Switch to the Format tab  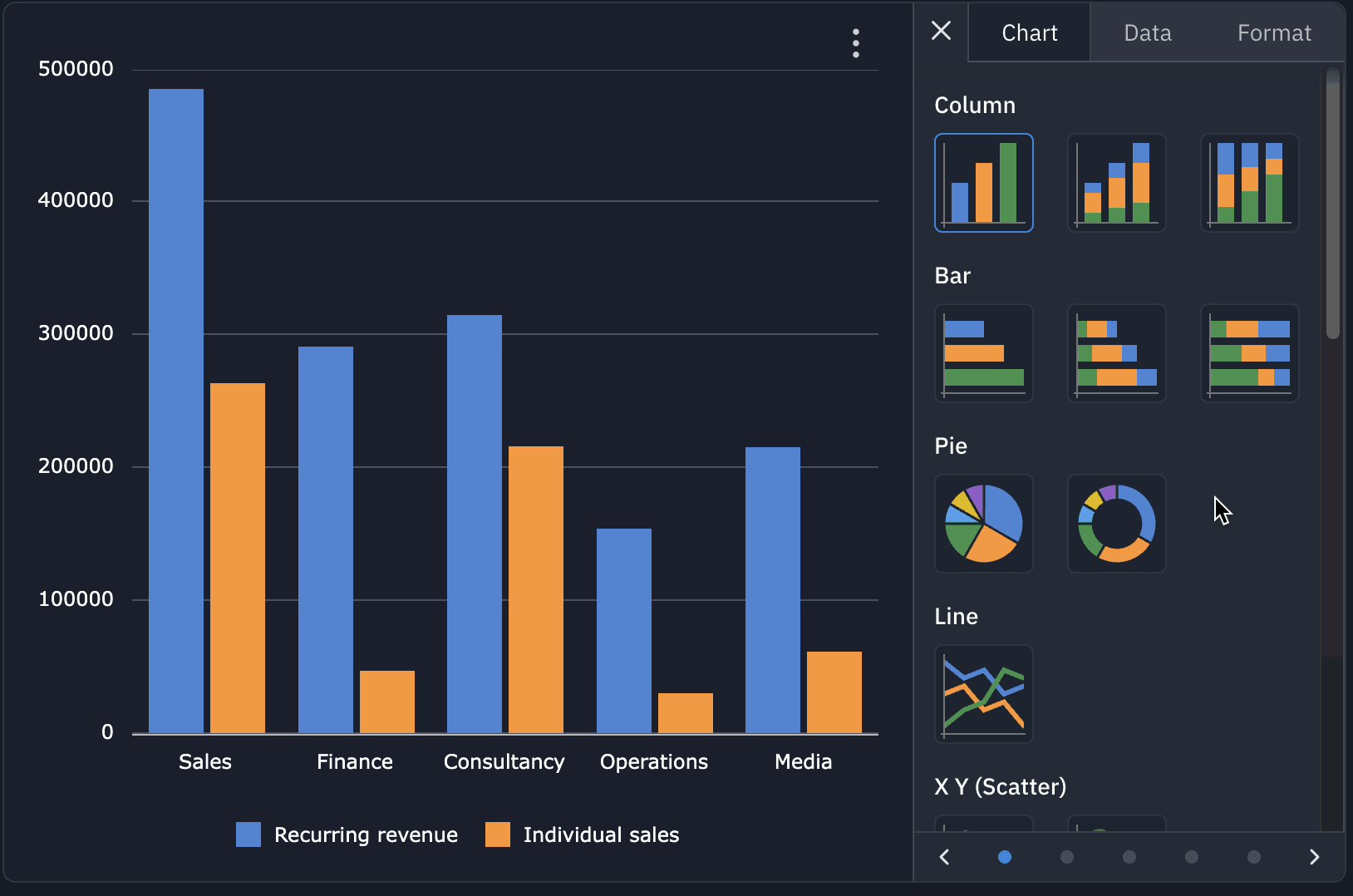pos(1274,32)
